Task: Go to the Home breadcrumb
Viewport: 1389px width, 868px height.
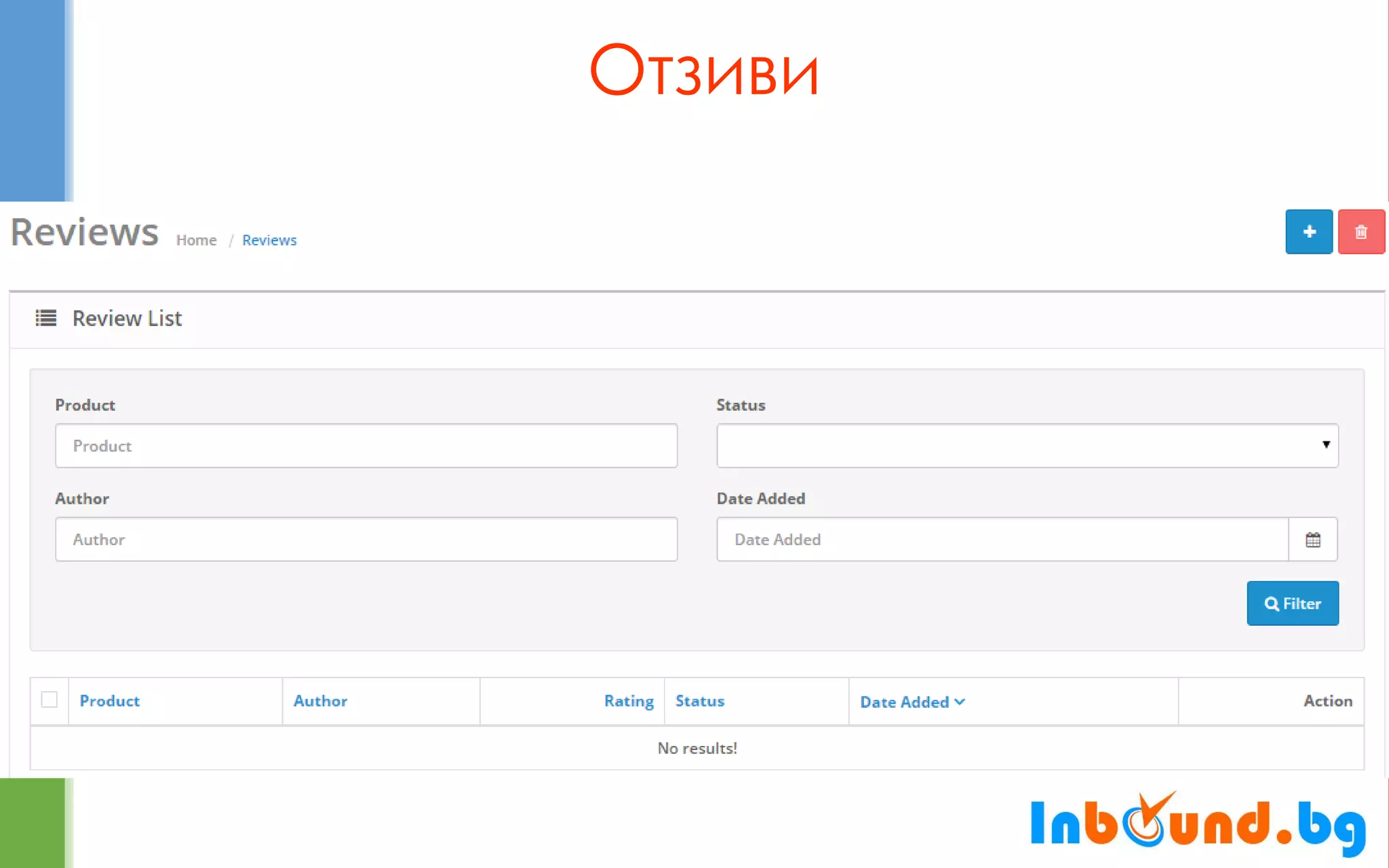Action: [197, 240]
